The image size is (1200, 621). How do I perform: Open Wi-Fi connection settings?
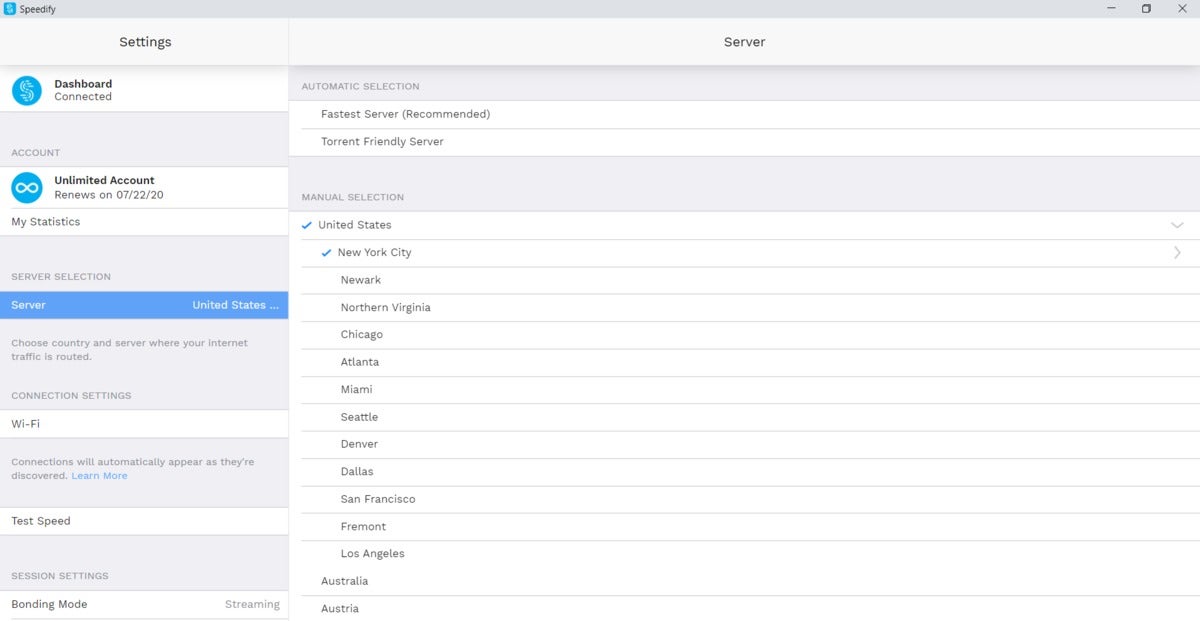tap(144, 424)
